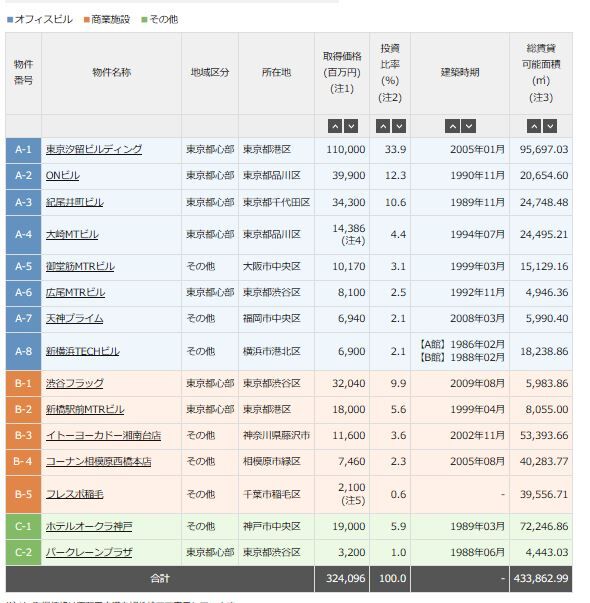Click location cell 福岡市中央区
Viewport: 590px width, 603px height.
(277, 318)
